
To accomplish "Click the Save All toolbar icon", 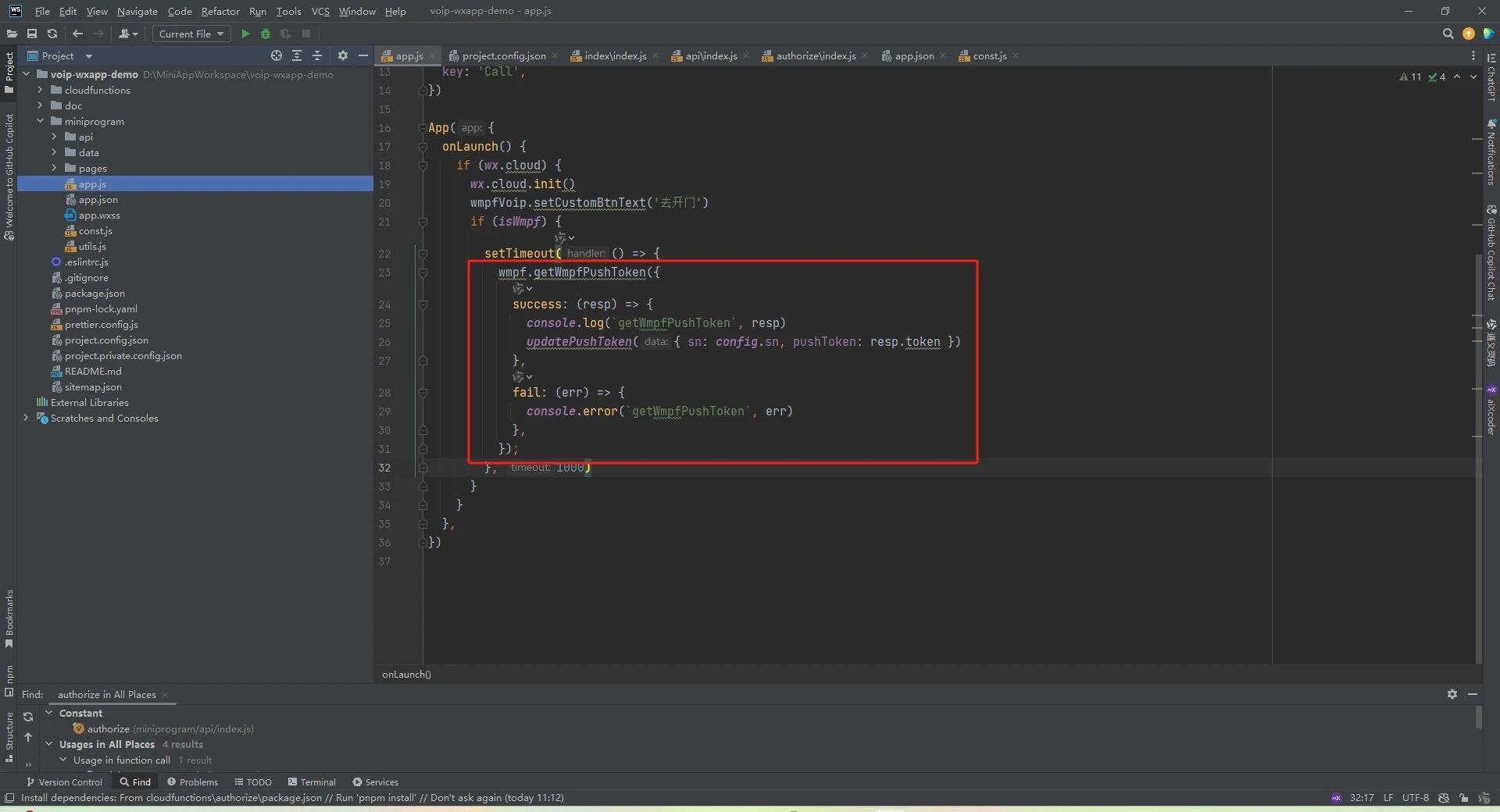I will click(x=32, y=34).
